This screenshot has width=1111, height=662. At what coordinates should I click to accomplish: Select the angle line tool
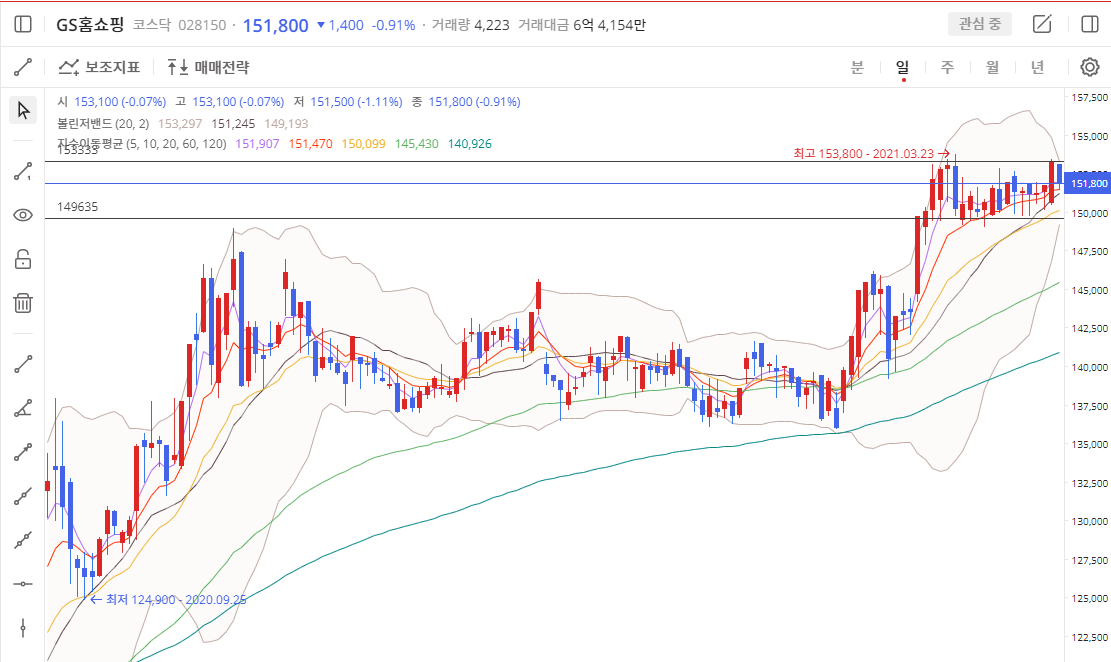[23, 408]
